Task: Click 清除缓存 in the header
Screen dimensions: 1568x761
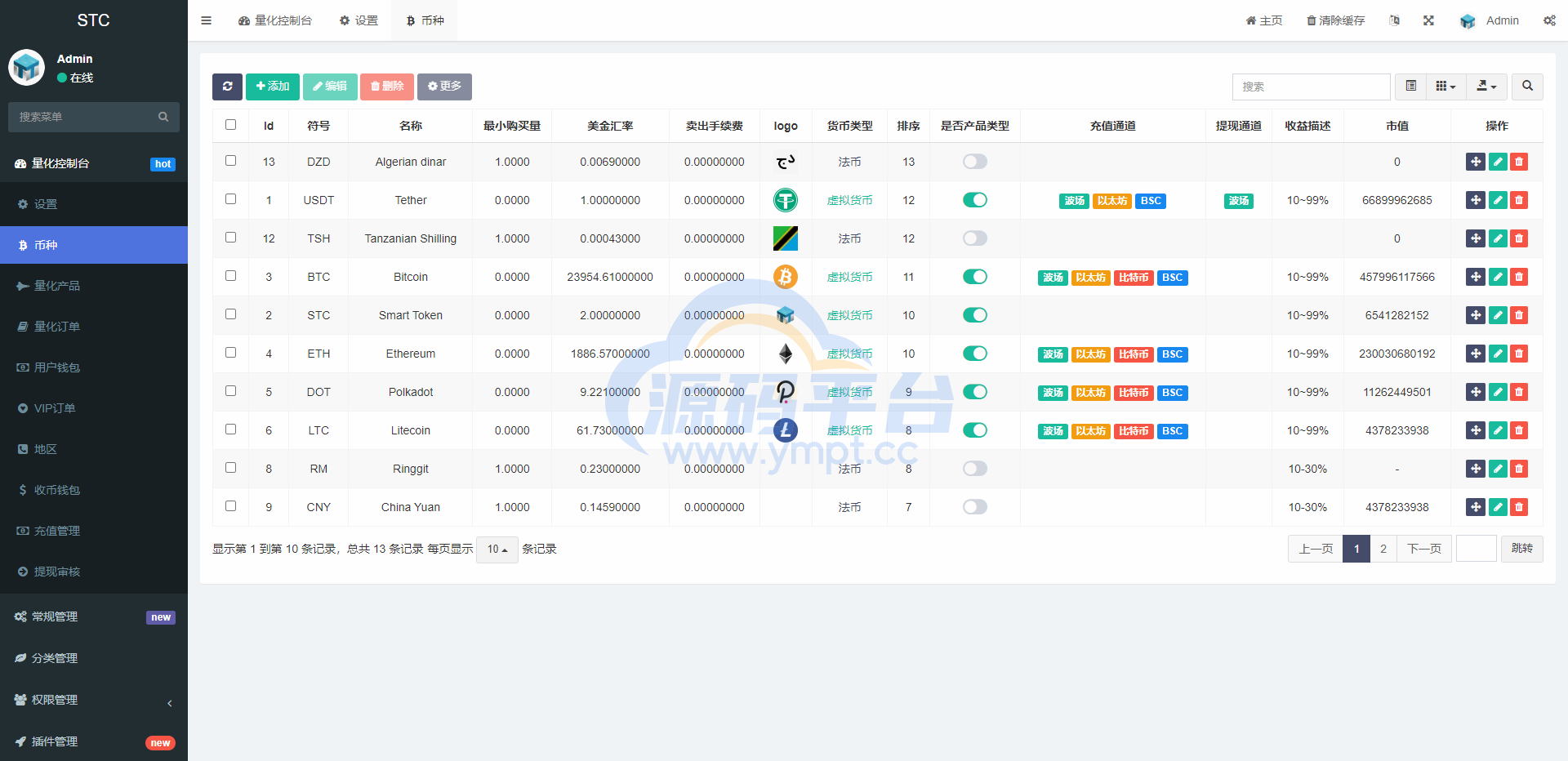Action: [x=1335, y=20]
